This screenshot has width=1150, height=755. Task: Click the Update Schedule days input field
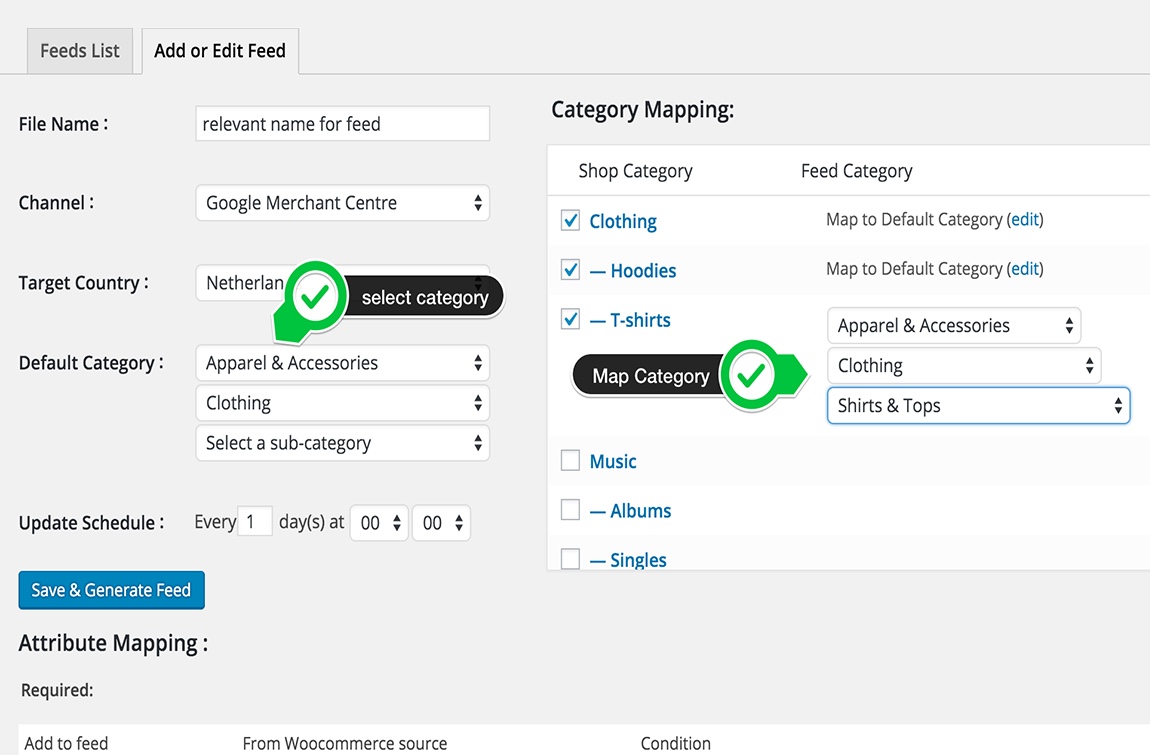coord(254,522)
